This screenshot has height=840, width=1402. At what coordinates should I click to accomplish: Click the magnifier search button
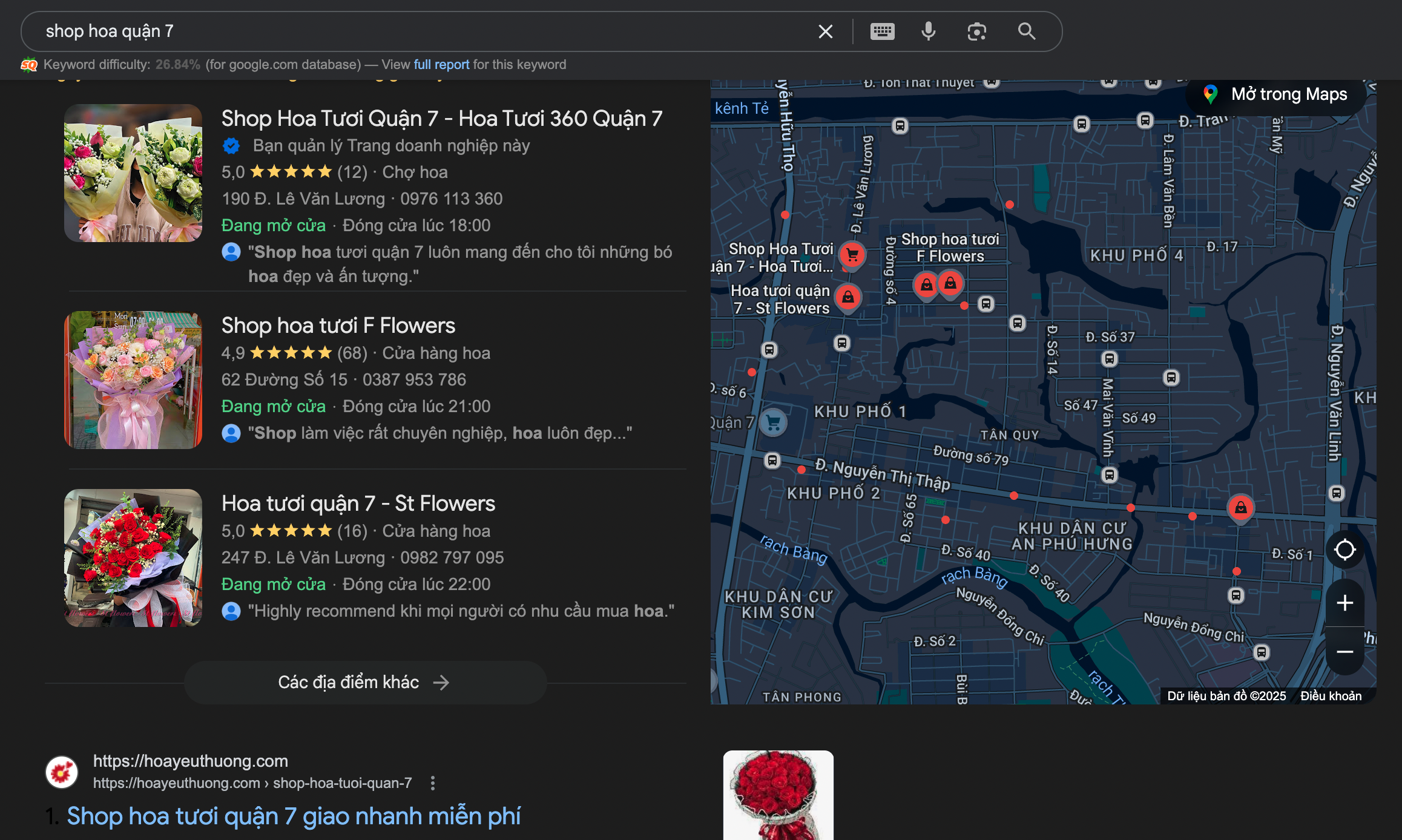click(1026, 31)
